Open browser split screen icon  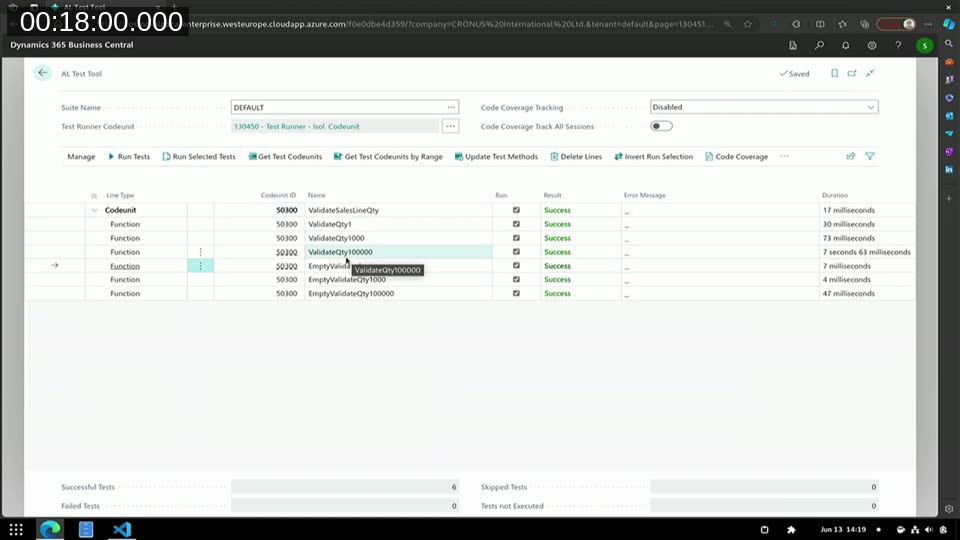820,24
